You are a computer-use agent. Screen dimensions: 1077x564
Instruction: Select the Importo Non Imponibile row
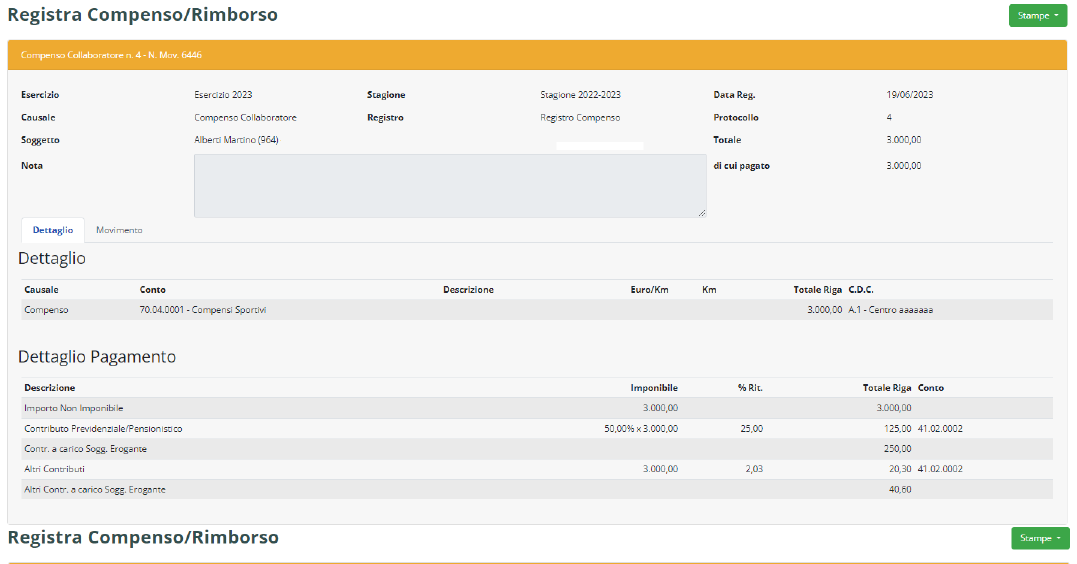point(74,408)
